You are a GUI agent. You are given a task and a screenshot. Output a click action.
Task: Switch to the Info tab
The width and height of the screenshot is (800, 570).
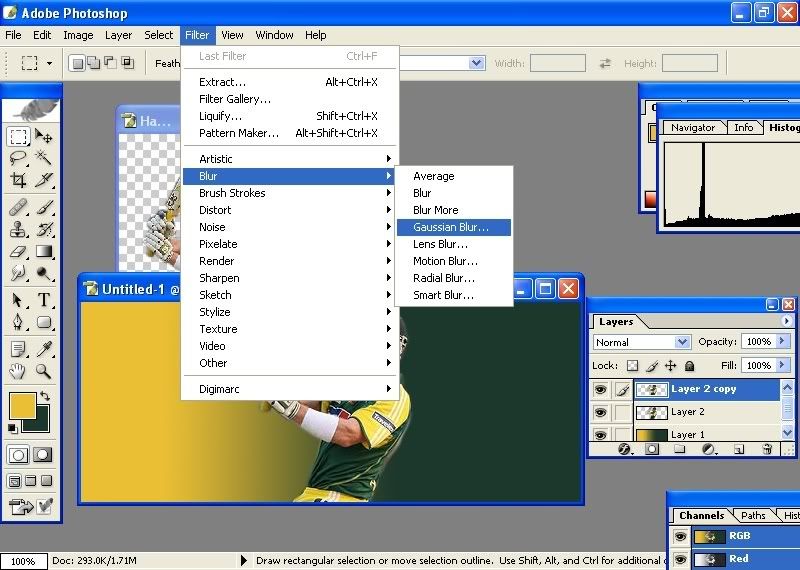[x=743, y=128]
